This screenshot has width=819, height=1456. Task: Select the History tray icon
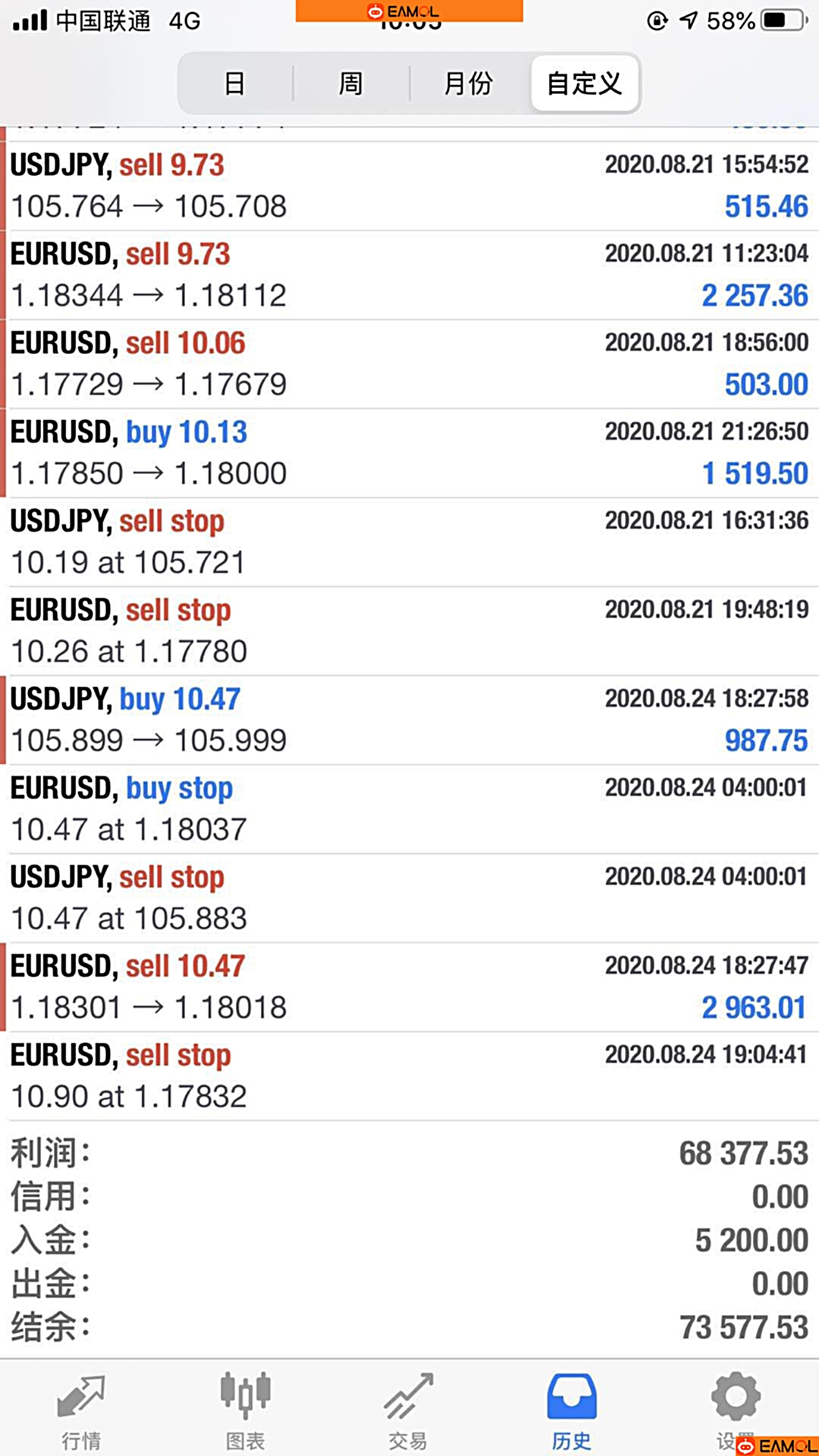[572, 1397]
